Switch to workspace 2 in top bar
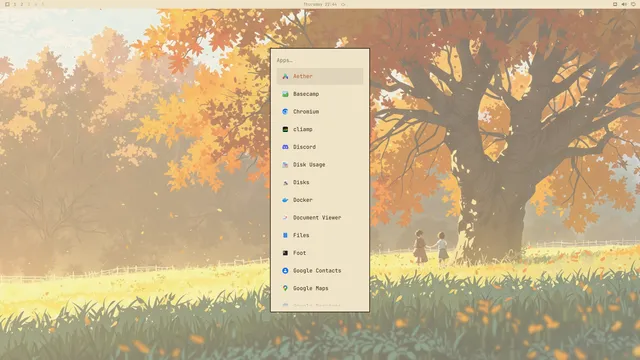This screenshot has width=640, height=360. tap(22, 4)
